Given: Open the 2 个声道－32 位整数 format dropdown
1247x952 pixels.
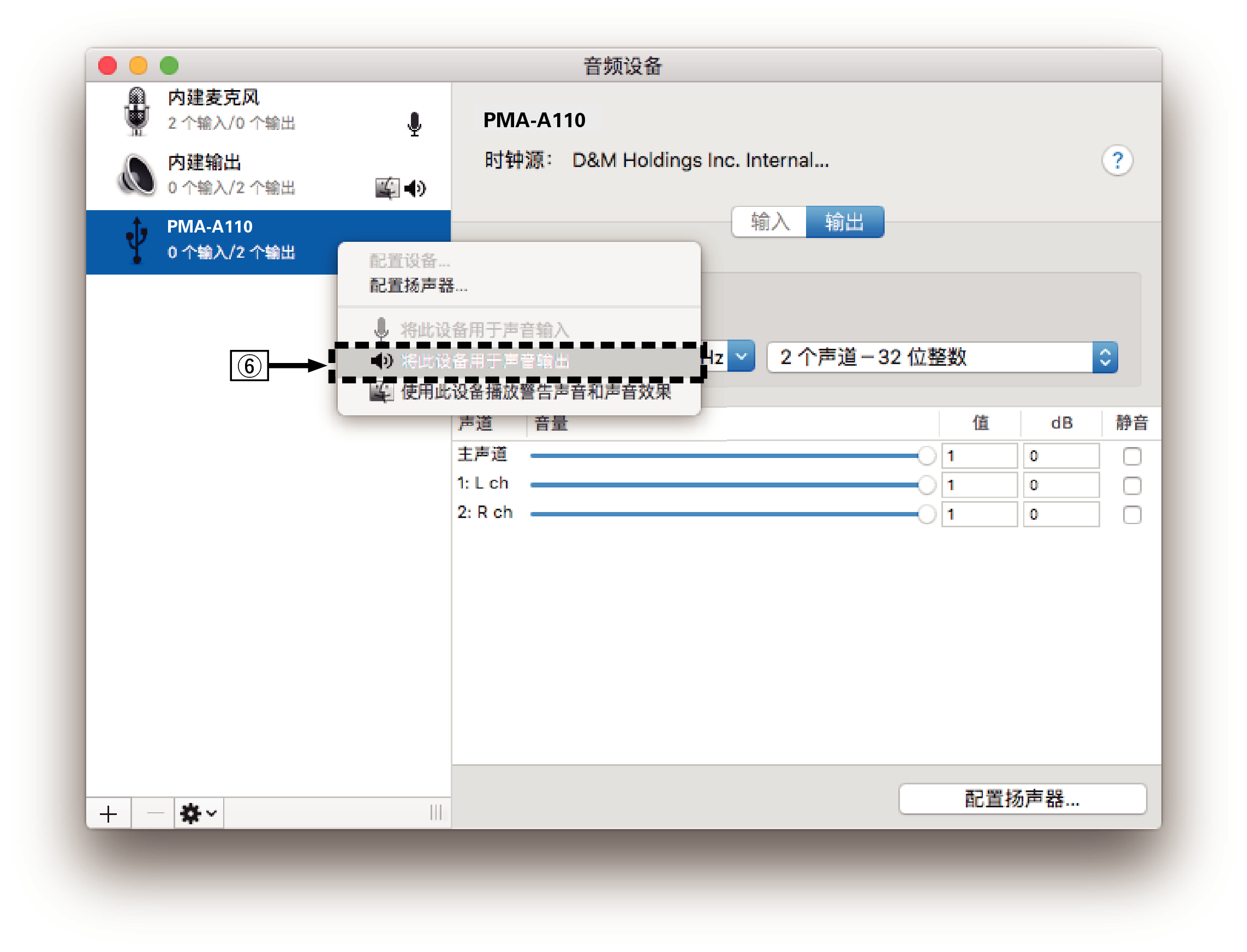Looking at the screenshot, I should point(1104,357).
